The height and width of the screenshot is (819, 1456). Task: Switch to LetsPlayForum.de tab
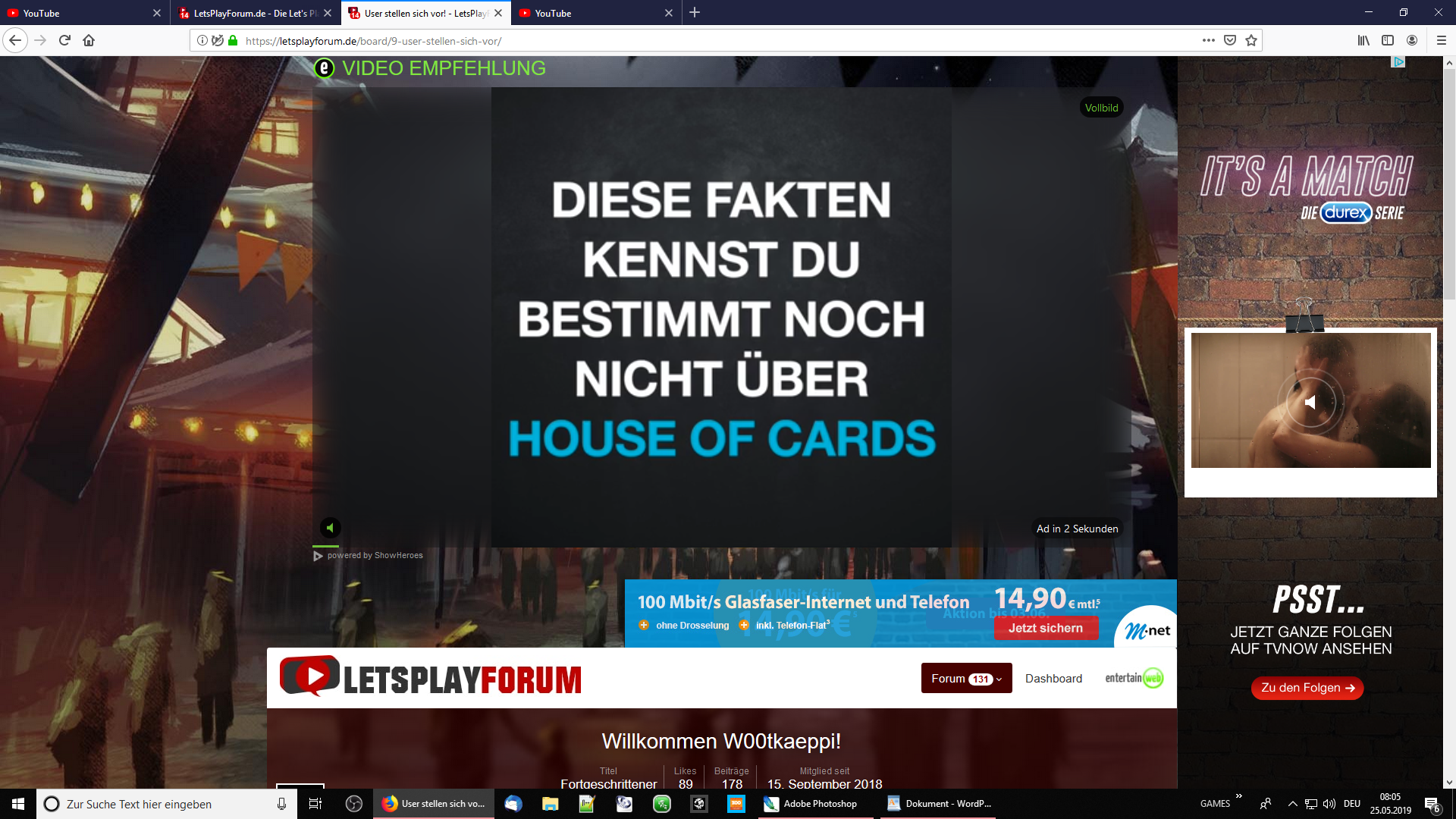pyautogui.click(x=256, y=13)
